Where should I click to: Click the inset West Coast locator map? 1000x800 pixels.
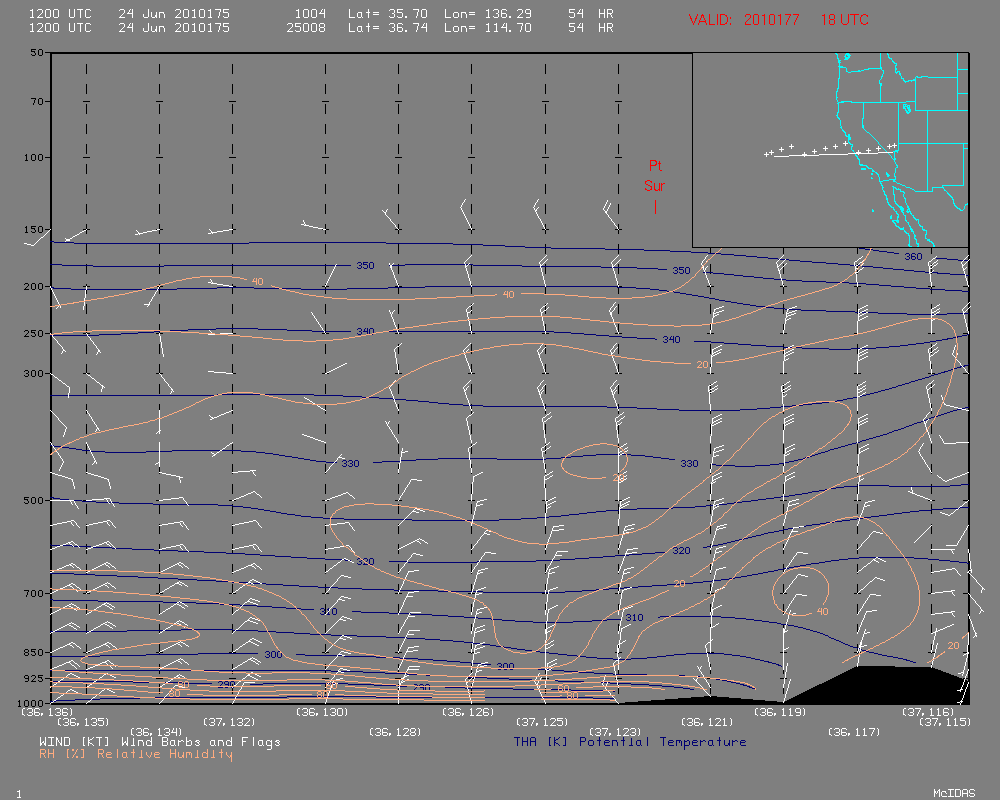pos(830,150)
